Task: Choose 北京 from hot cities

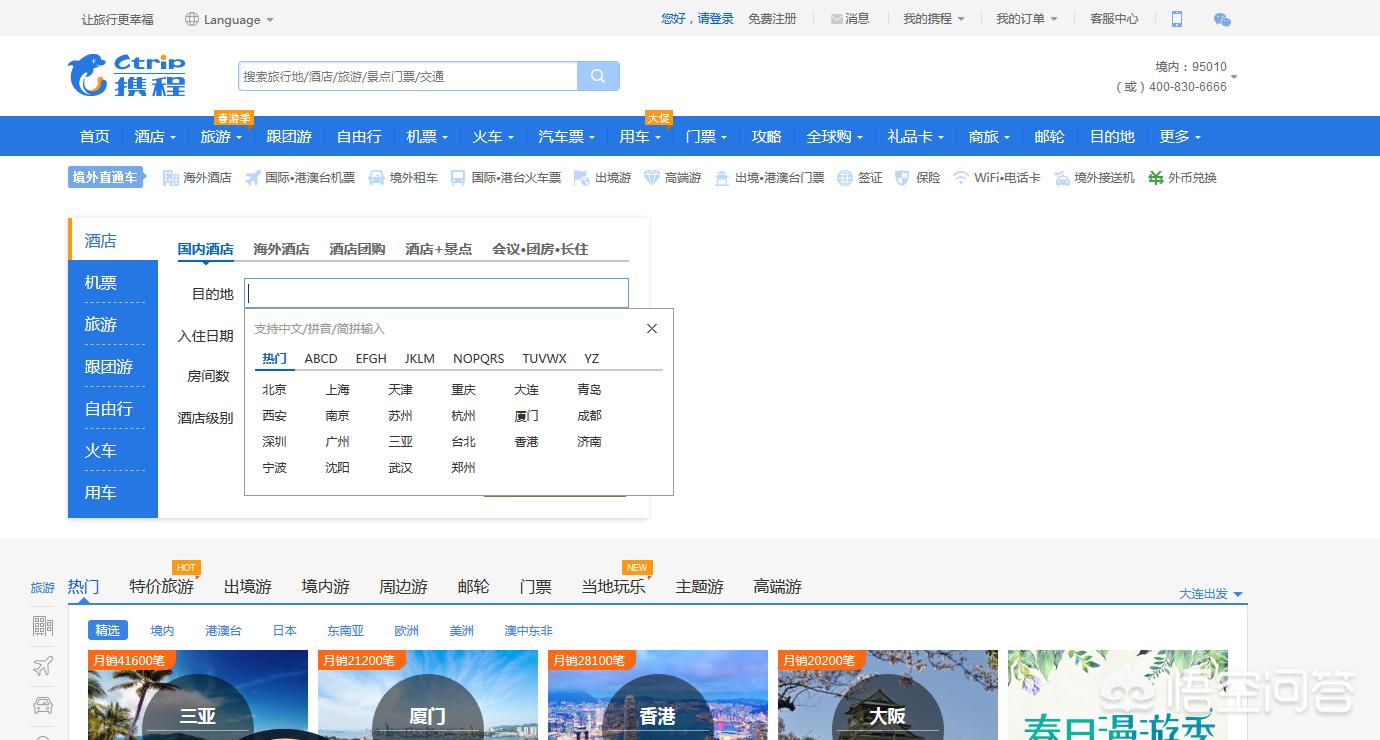Action: tap(274, 389)
